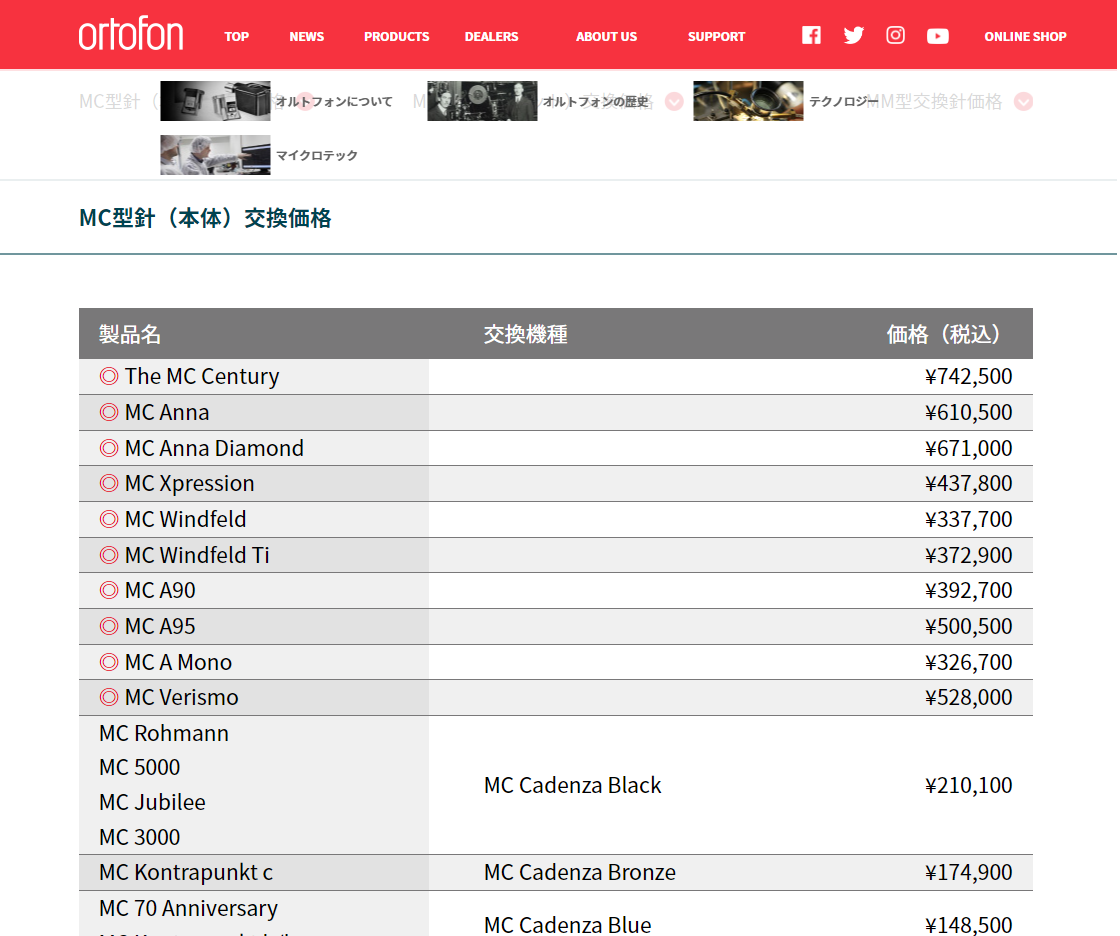Open the オルトフォンについて link
Viewport: 1120px width, 936px height.
click(334, 101)
